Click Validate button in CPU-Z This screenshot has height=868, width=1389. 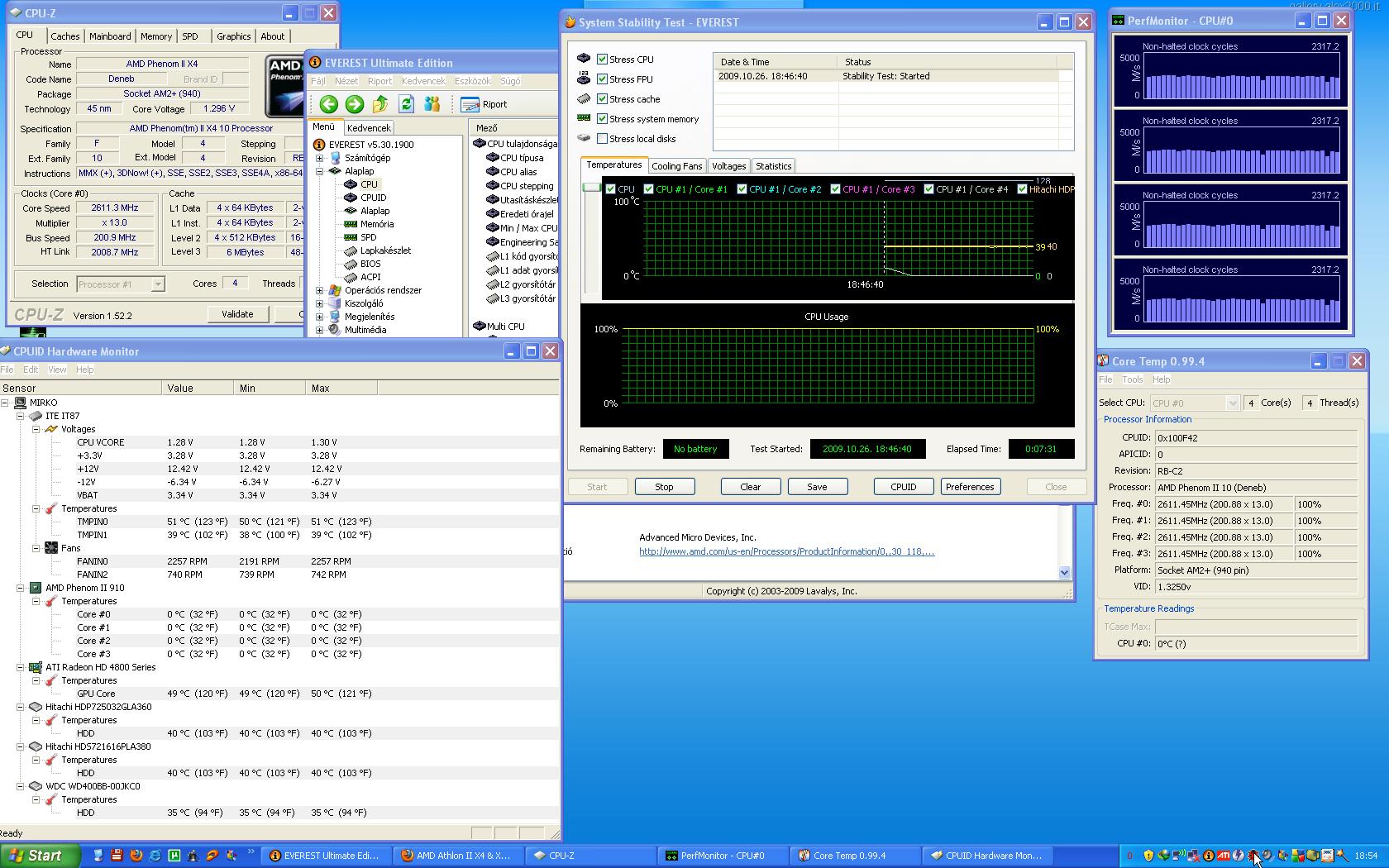click(x=237, y=314)
